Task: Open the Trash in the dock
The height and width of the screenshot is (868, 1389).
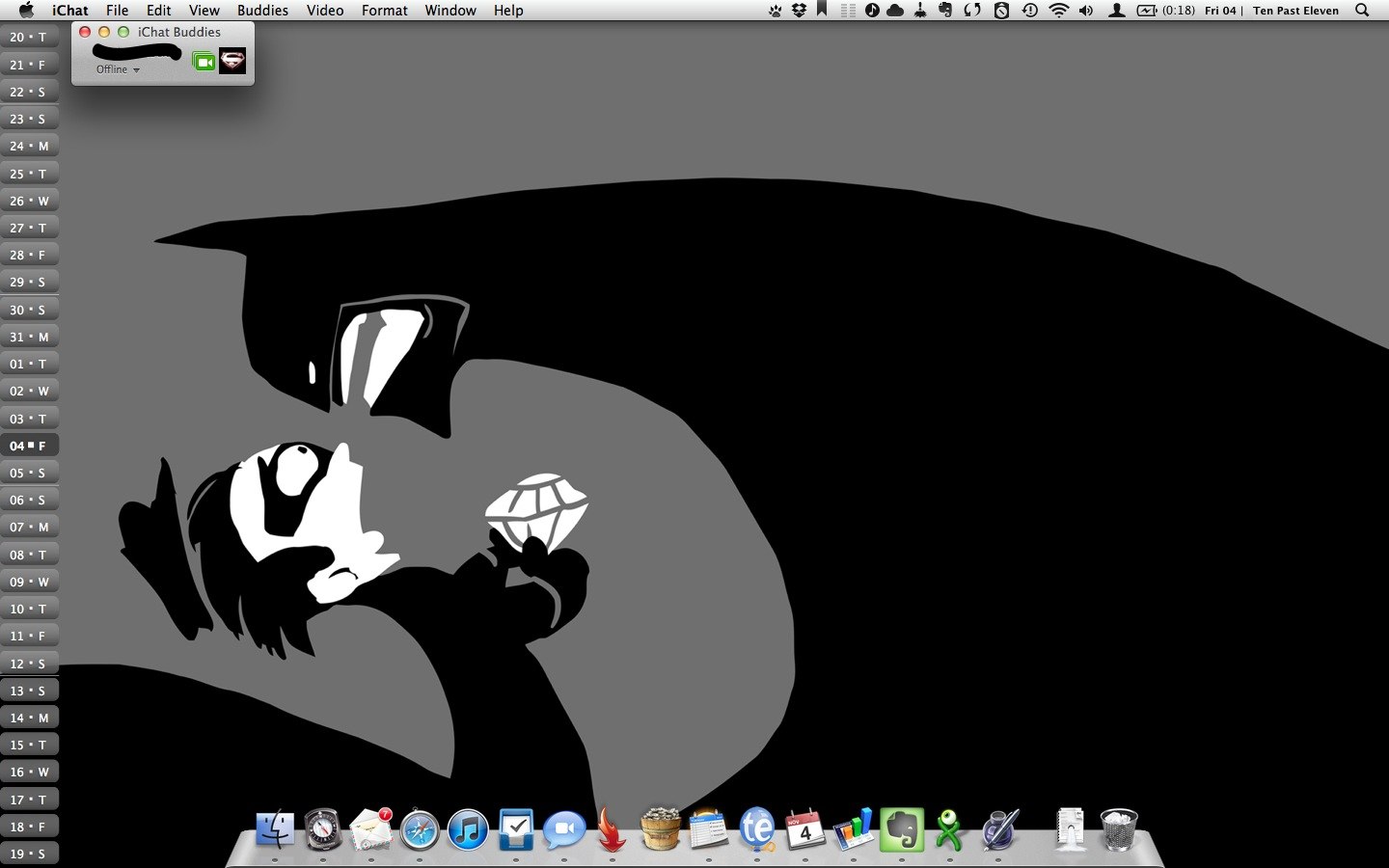Action: pos(1119,829)
